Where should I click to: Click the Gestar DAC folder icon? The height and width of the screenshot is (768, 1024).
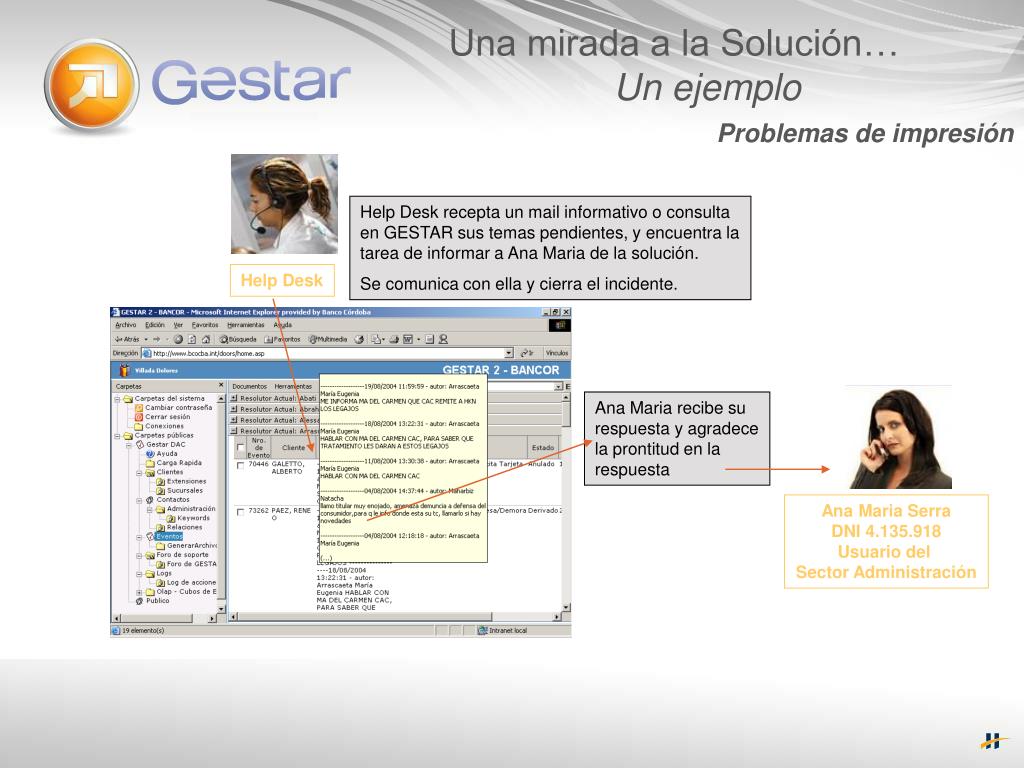coord(139,444)
